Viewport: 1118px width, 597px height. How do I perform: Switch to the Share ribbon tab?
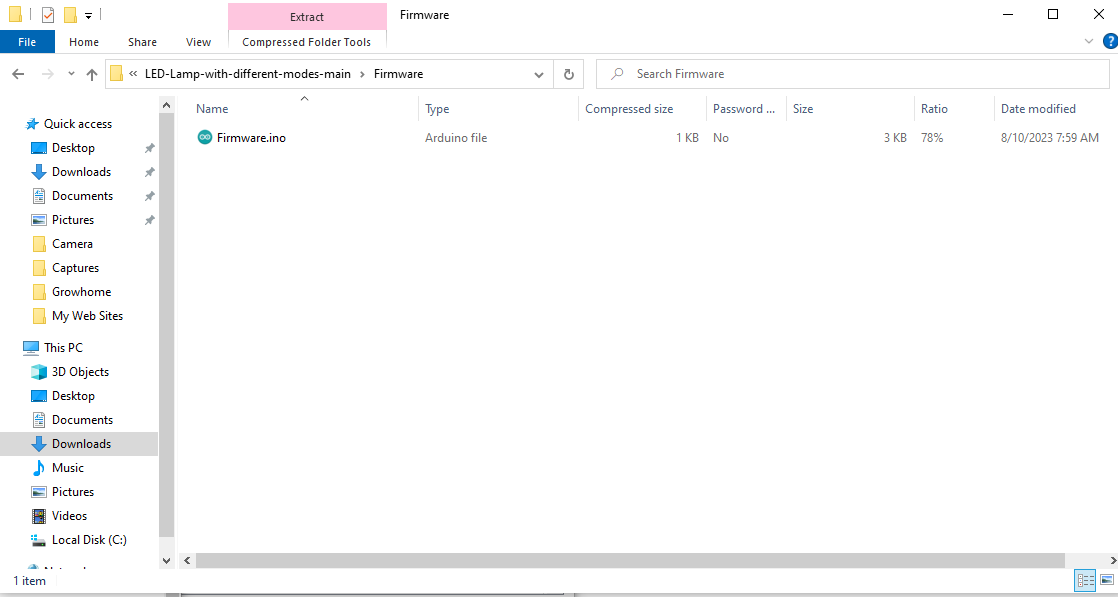click(x=143, y=42)
